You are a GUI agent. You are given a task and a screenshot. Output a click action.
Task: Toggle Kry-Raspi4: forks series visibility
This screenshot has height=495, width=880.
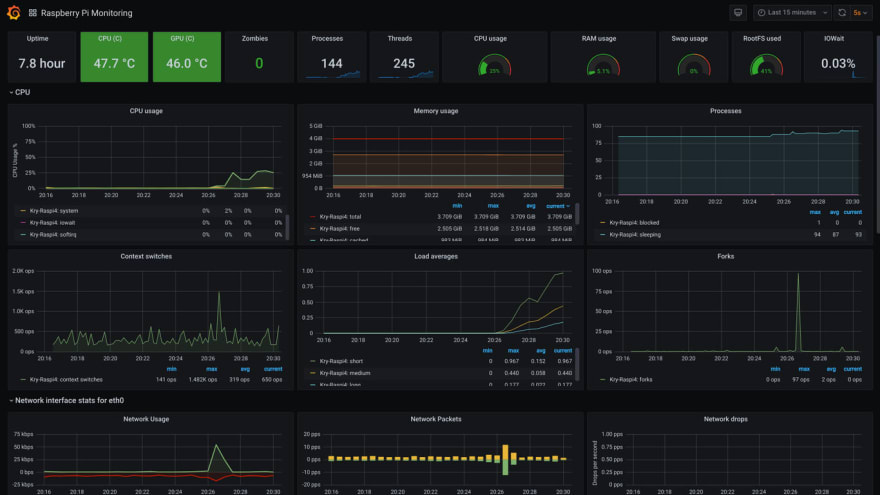pos(631,379)
